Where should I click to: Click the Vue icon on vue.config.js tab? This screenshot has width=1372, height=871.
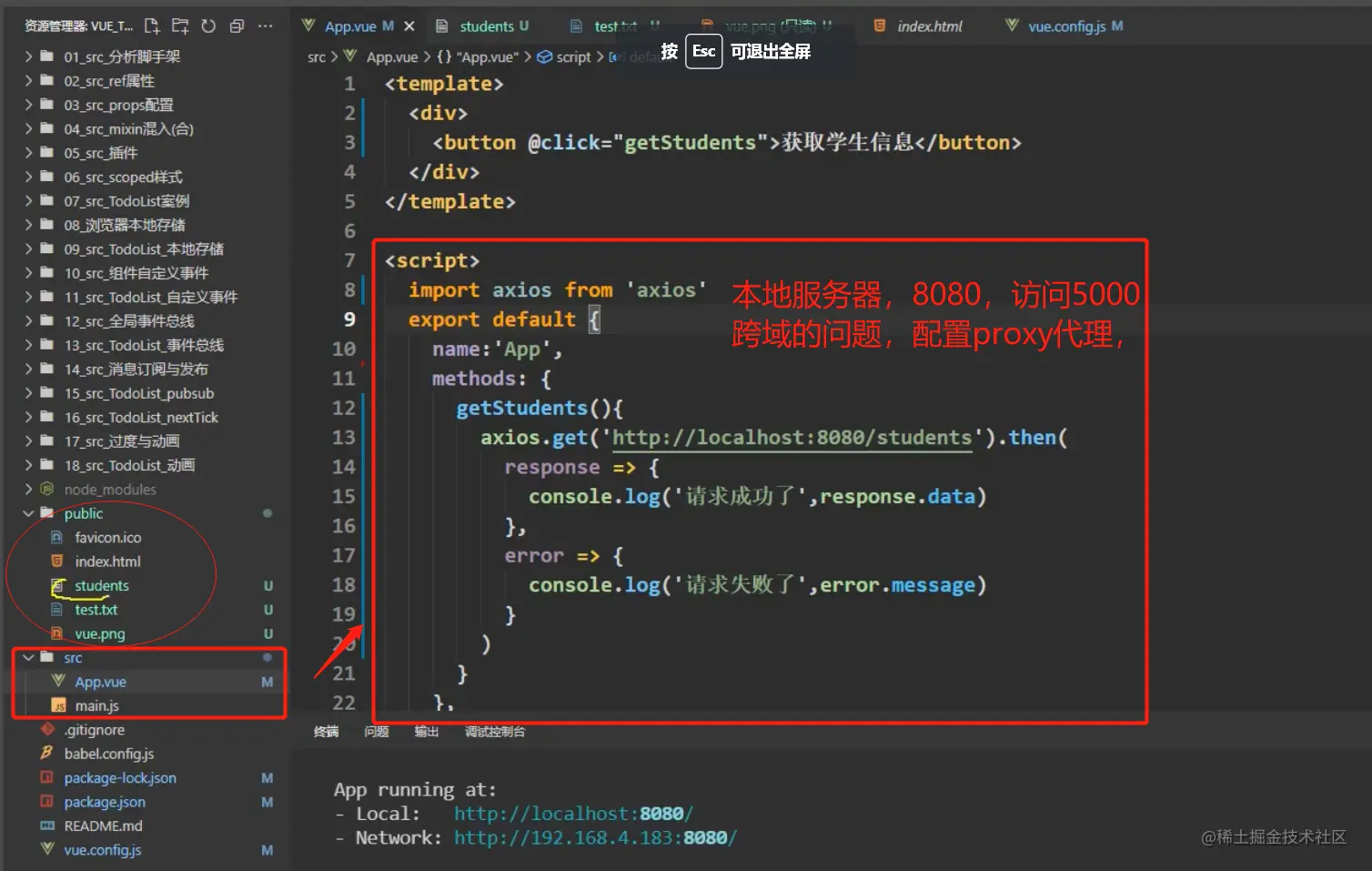click(x=1012, y=26)
